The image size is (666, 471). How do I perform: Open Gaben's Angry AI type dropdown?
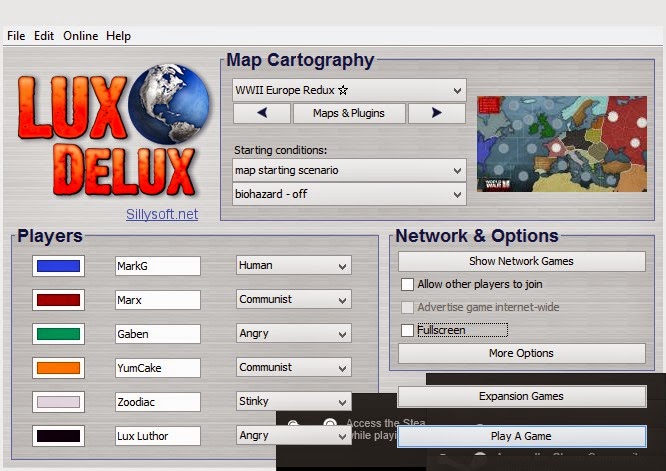(x=294, y=333)
